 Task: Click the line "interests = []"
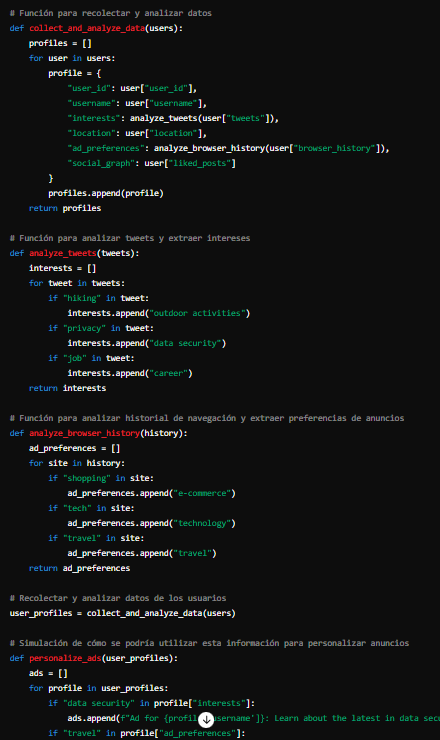pos(62,268)
